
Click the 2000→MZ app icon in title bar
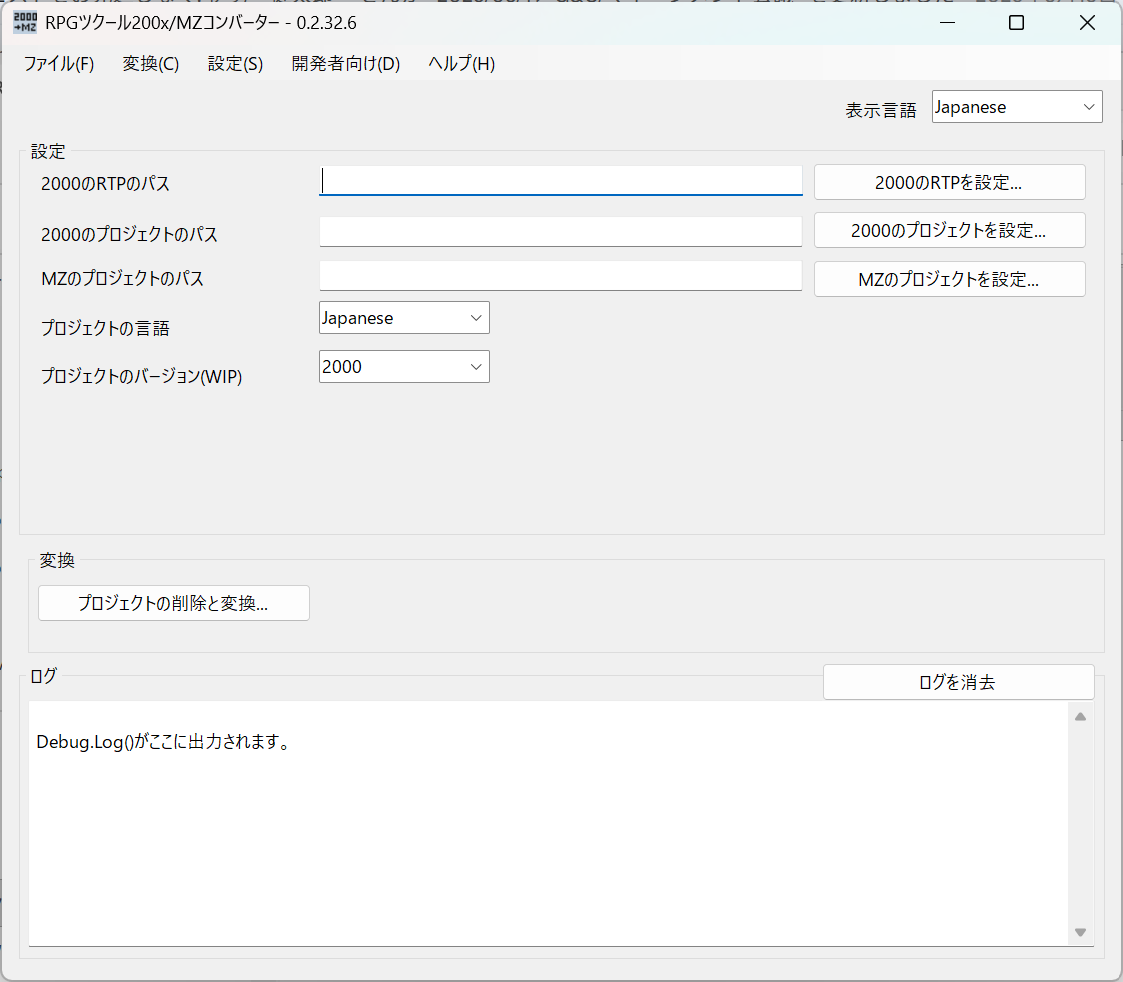point(25,22)
